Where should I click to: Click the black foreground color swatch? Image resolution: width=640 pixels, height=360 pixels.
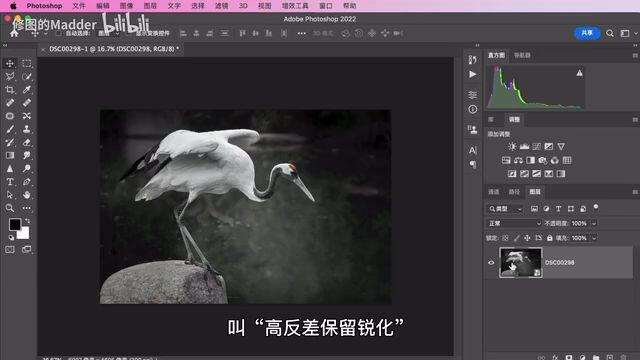pyautogui.click(x=15, y=224)
